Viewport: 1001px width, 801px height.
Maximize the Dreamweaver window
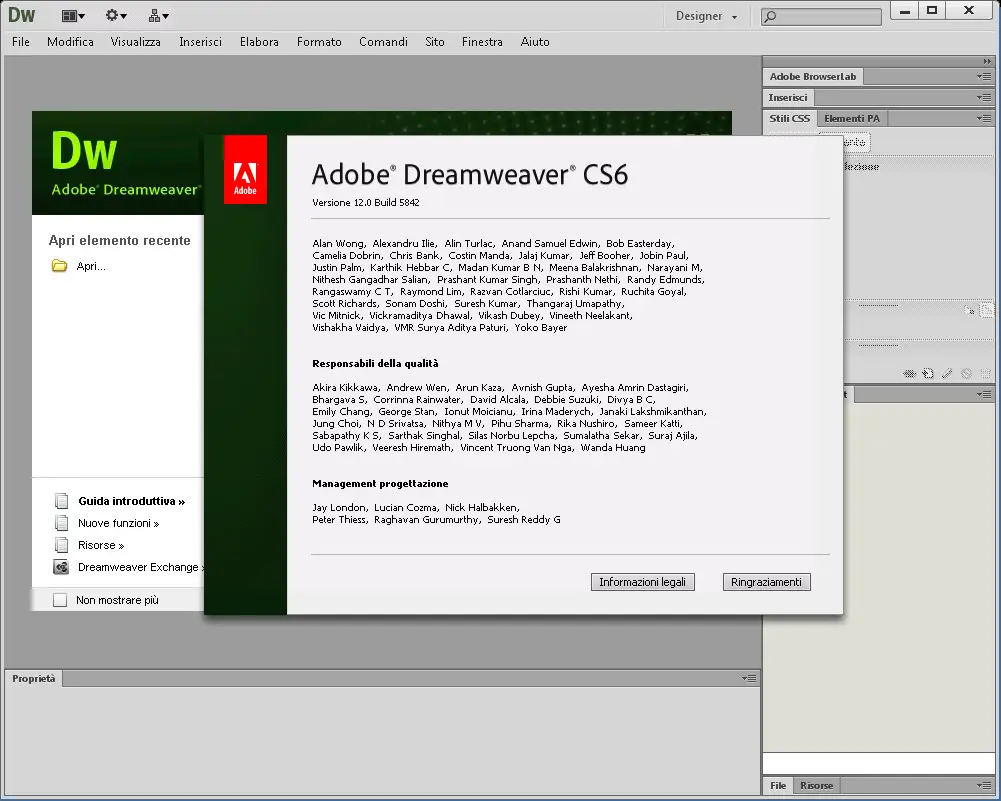pyautogui.click(x=932, y=11)
